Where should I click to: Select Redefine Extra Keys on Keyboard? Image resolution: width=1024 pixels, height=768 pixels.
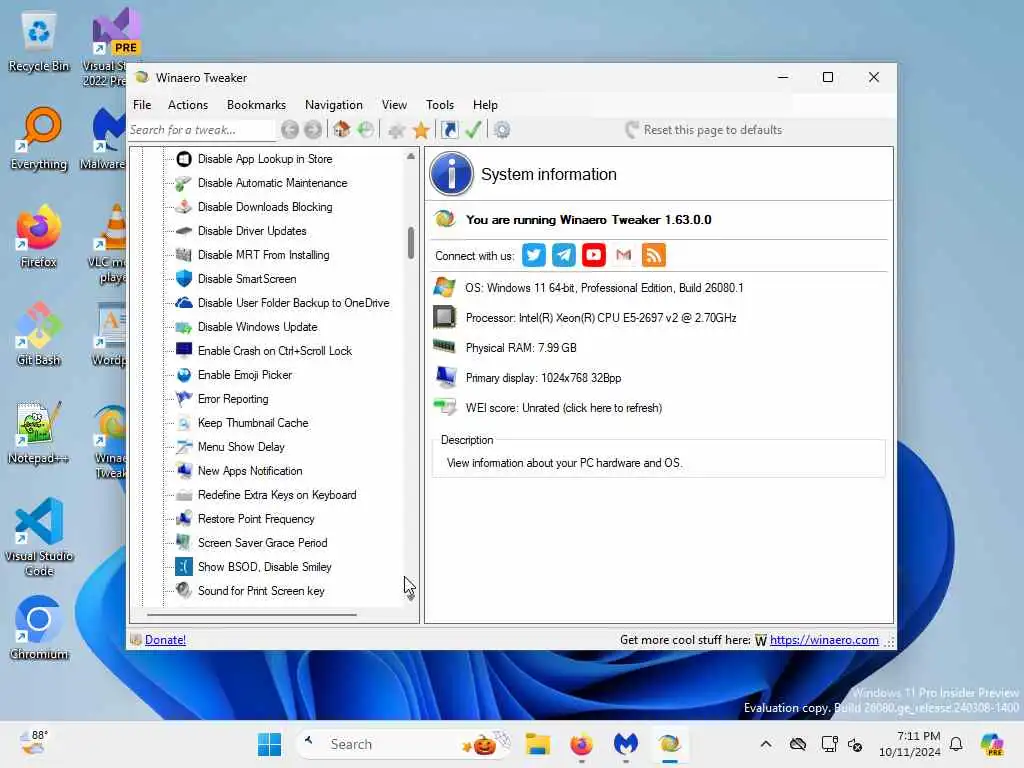point(277,495)
